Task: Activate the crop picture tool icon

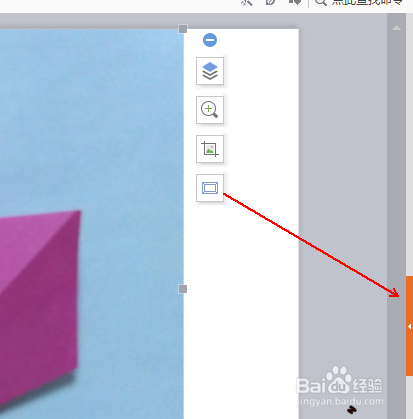Action: [210, 149]
